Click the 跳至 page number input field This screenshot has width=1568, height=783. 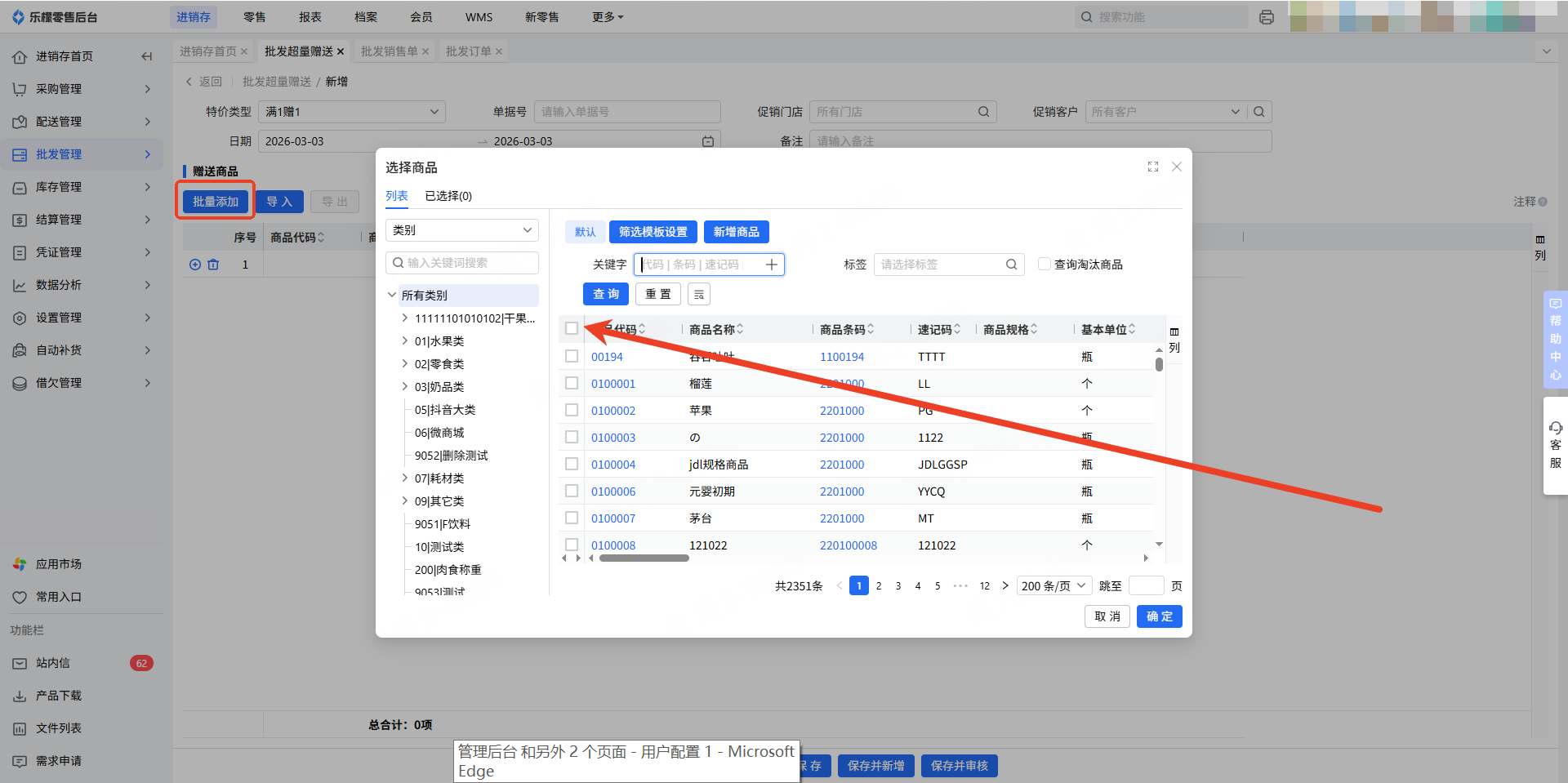pos(1146,585)
